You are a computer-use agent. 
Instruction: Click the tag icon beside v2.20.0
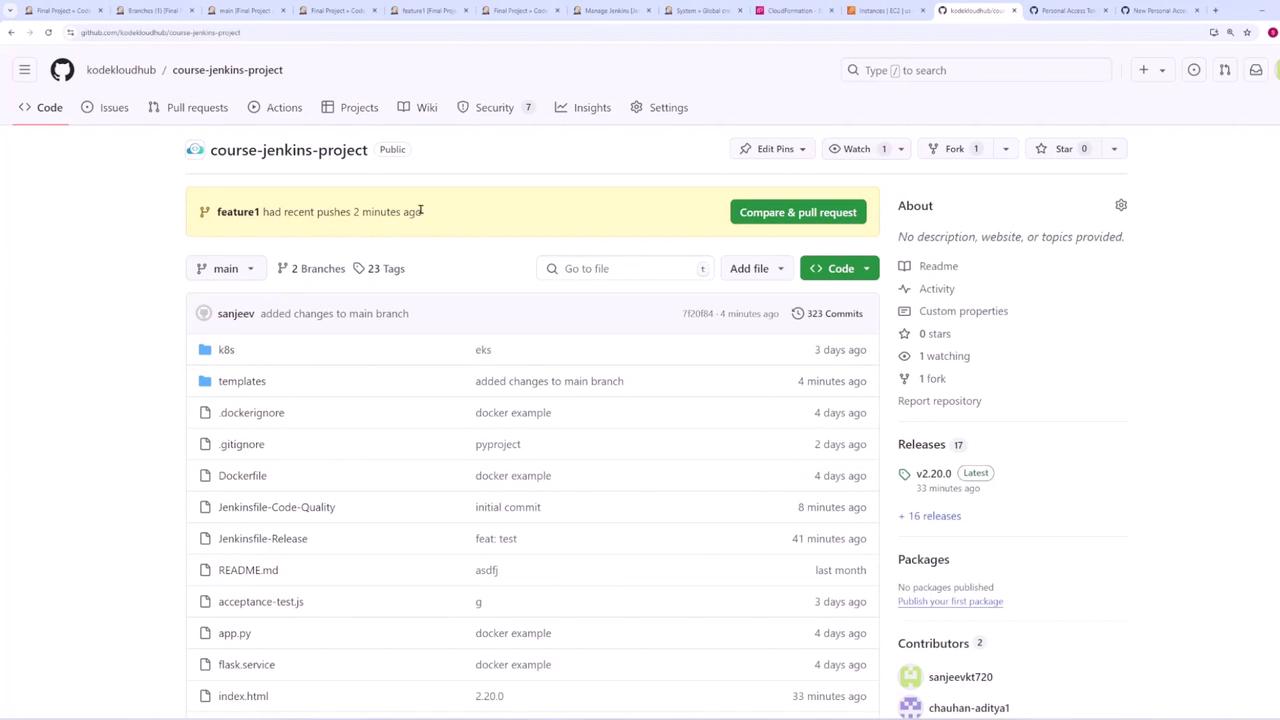[x=905, y=474]
